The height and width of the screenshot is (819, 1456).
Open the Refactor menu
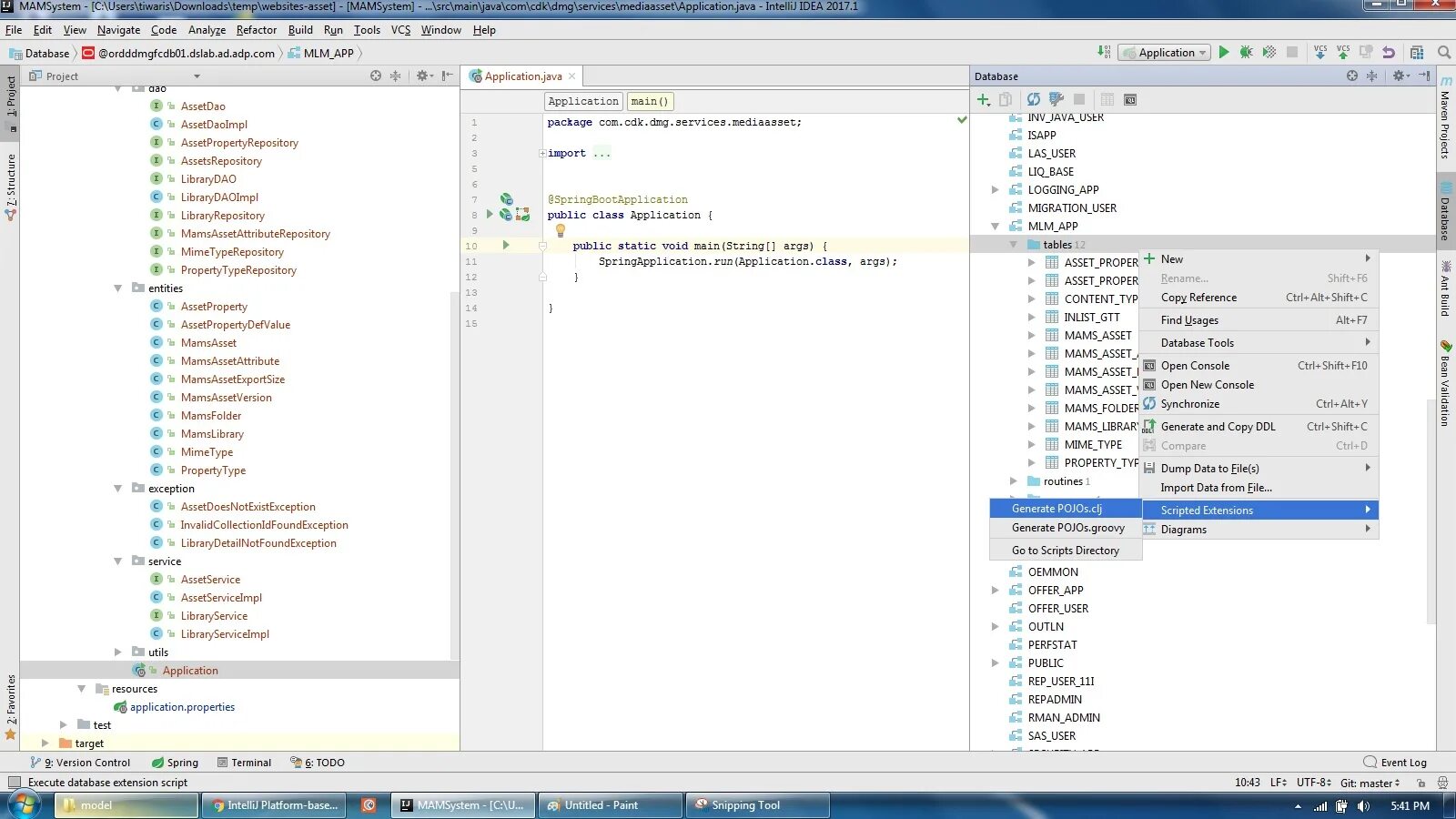(x=257, y=30)
